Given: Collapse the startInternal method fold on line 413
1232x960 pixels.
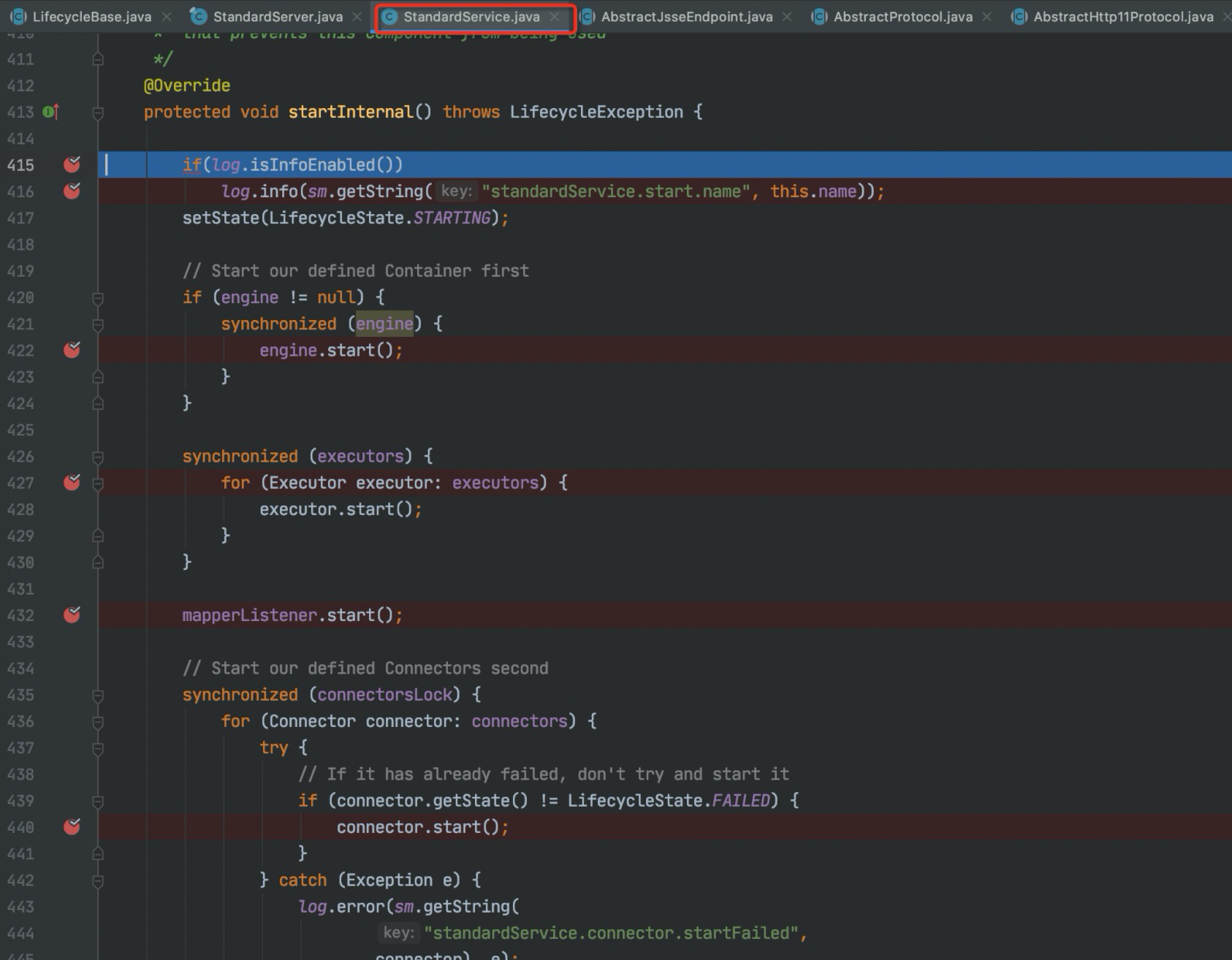Looking at the screenshot, I should (x=98, y=113).
